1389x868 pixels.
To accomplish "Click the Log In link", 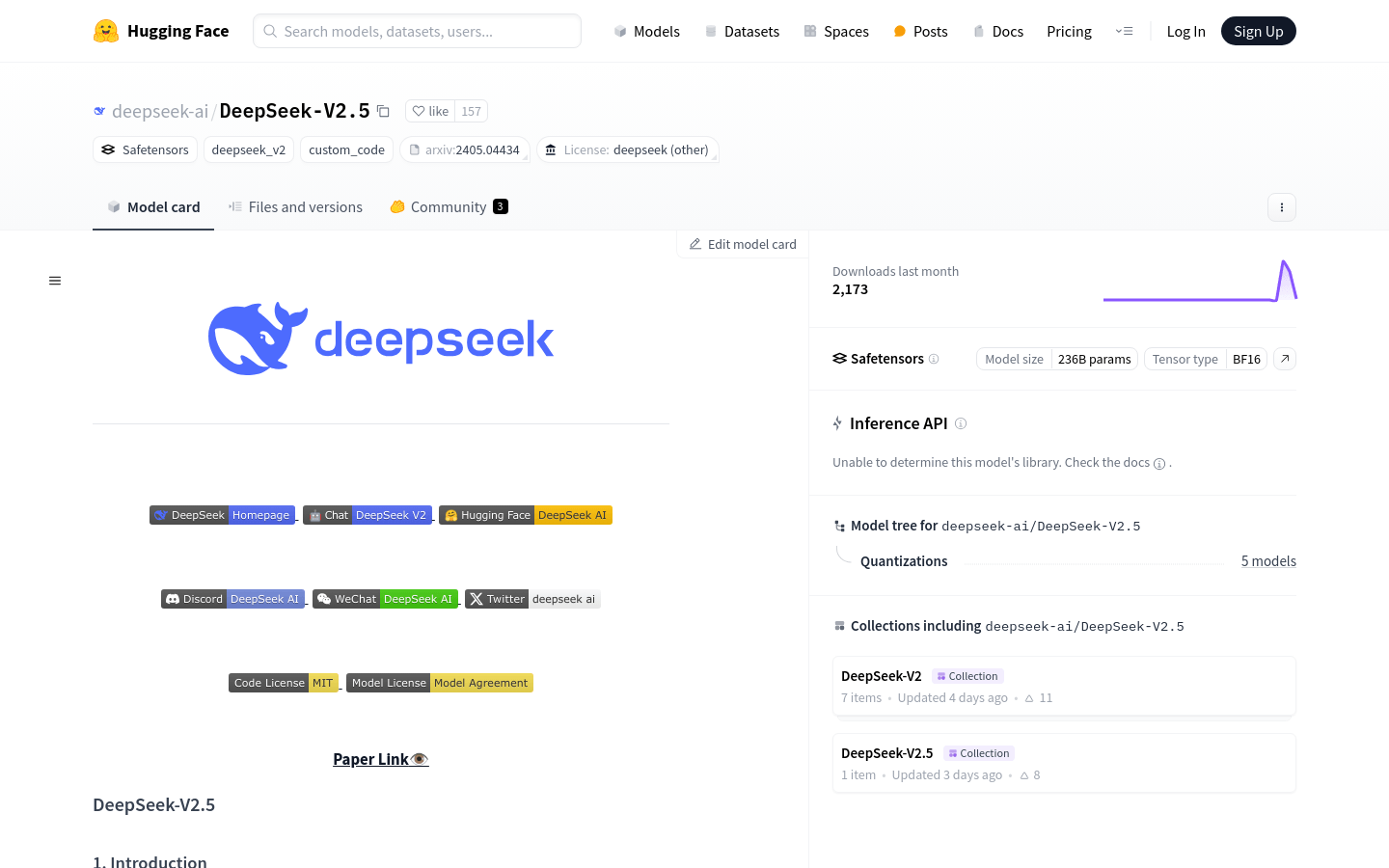I will coord(1185,31).
